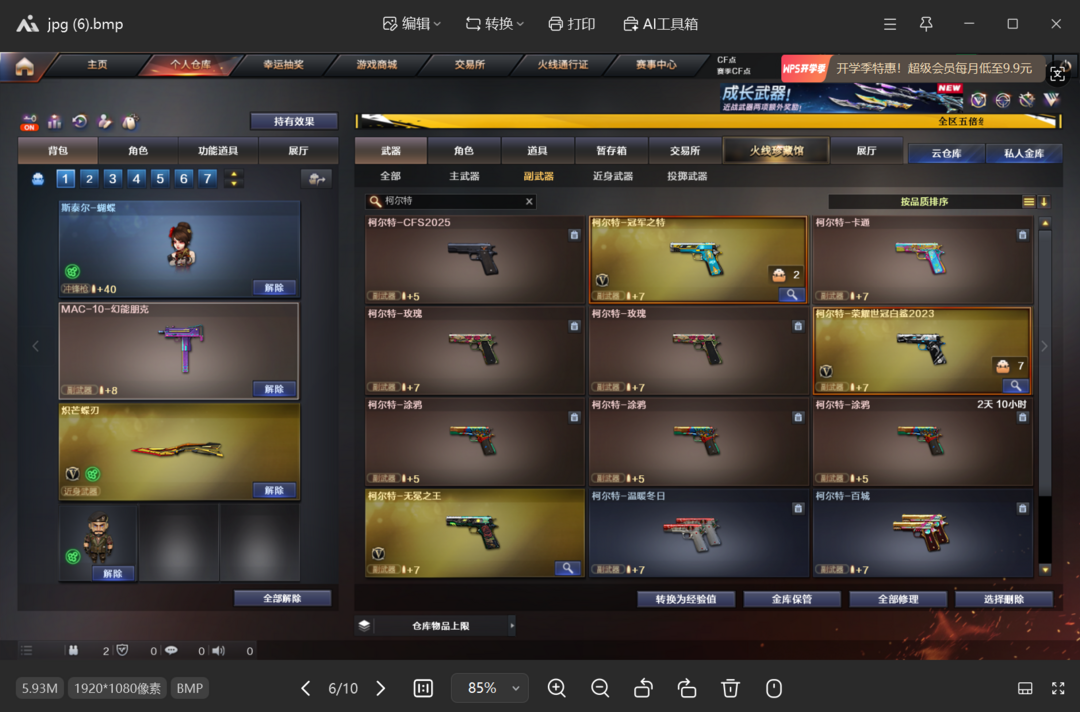Click the blue backpack preset icon

pyautogui.click(x=38, y=179)
